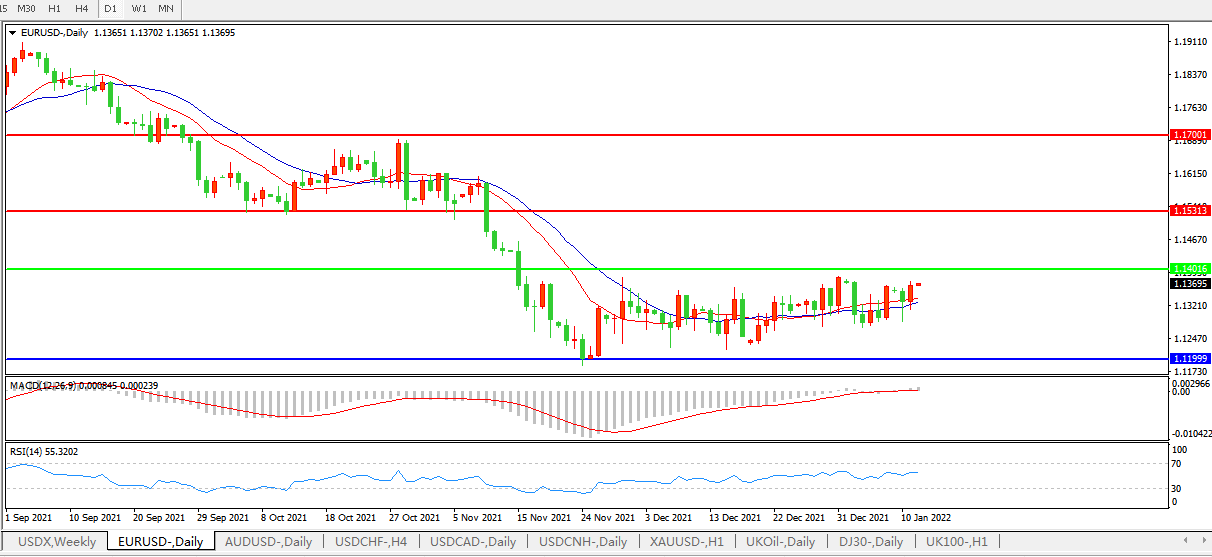This screenshot has height=557, width=1212.
Task: Expand the EURUSD chart title dropdown arrow
Action: point(13,32)
